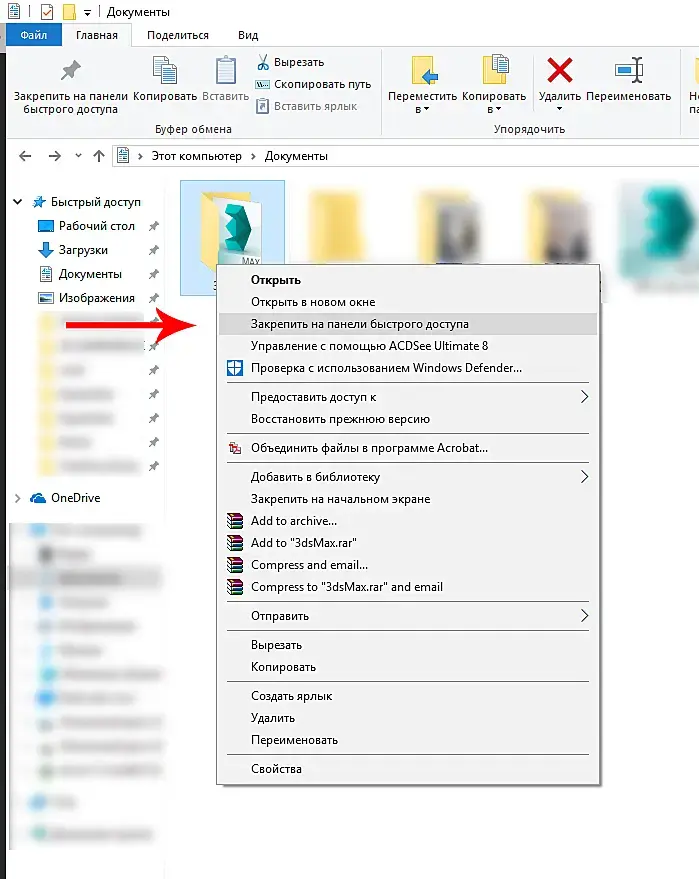The width and height of the screenshot is (699, 879).
Task: Click the WinRAR icon beside Add to archive
Action: coord(235,521)
